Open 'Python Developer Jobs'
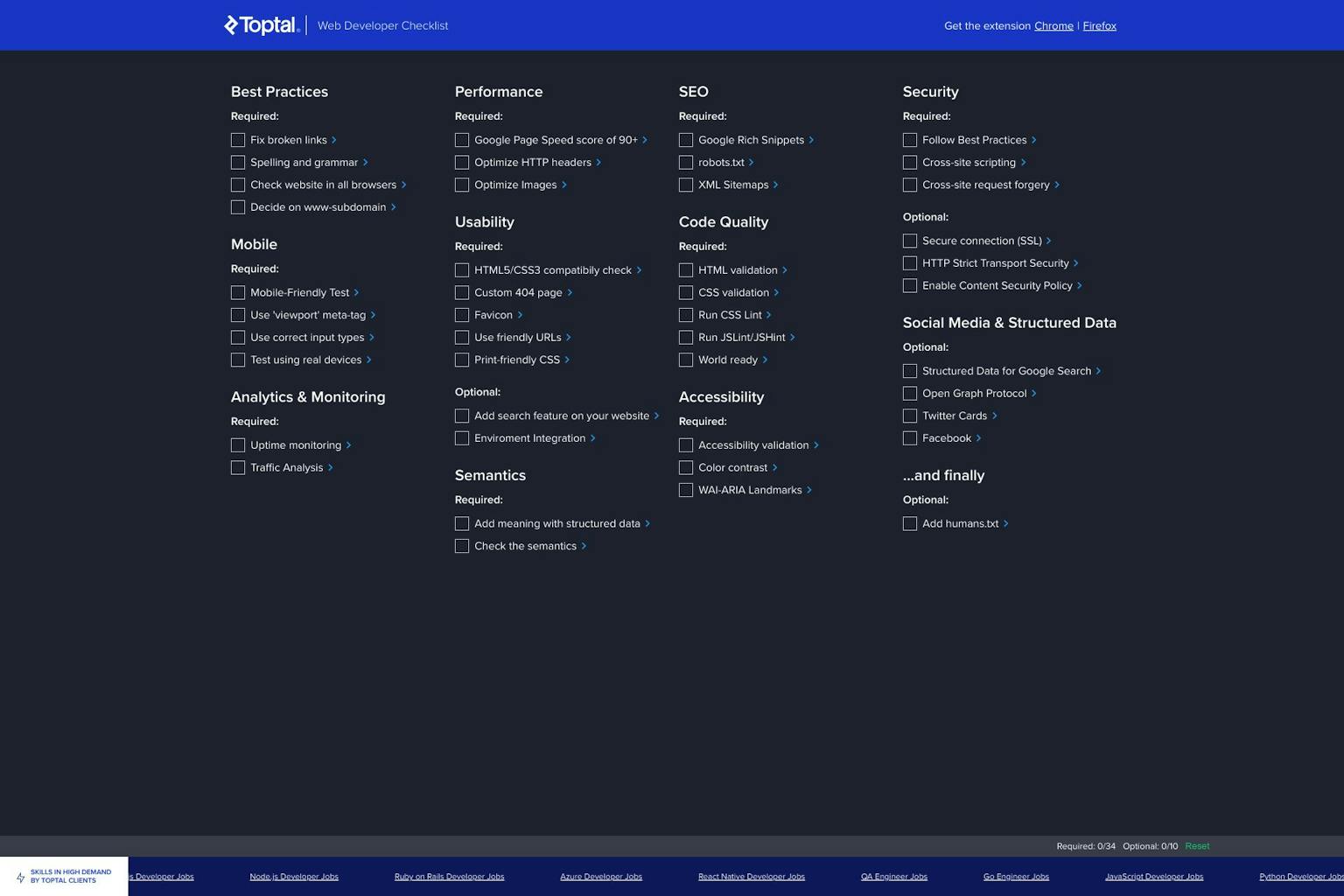 tap(1301, 876)
